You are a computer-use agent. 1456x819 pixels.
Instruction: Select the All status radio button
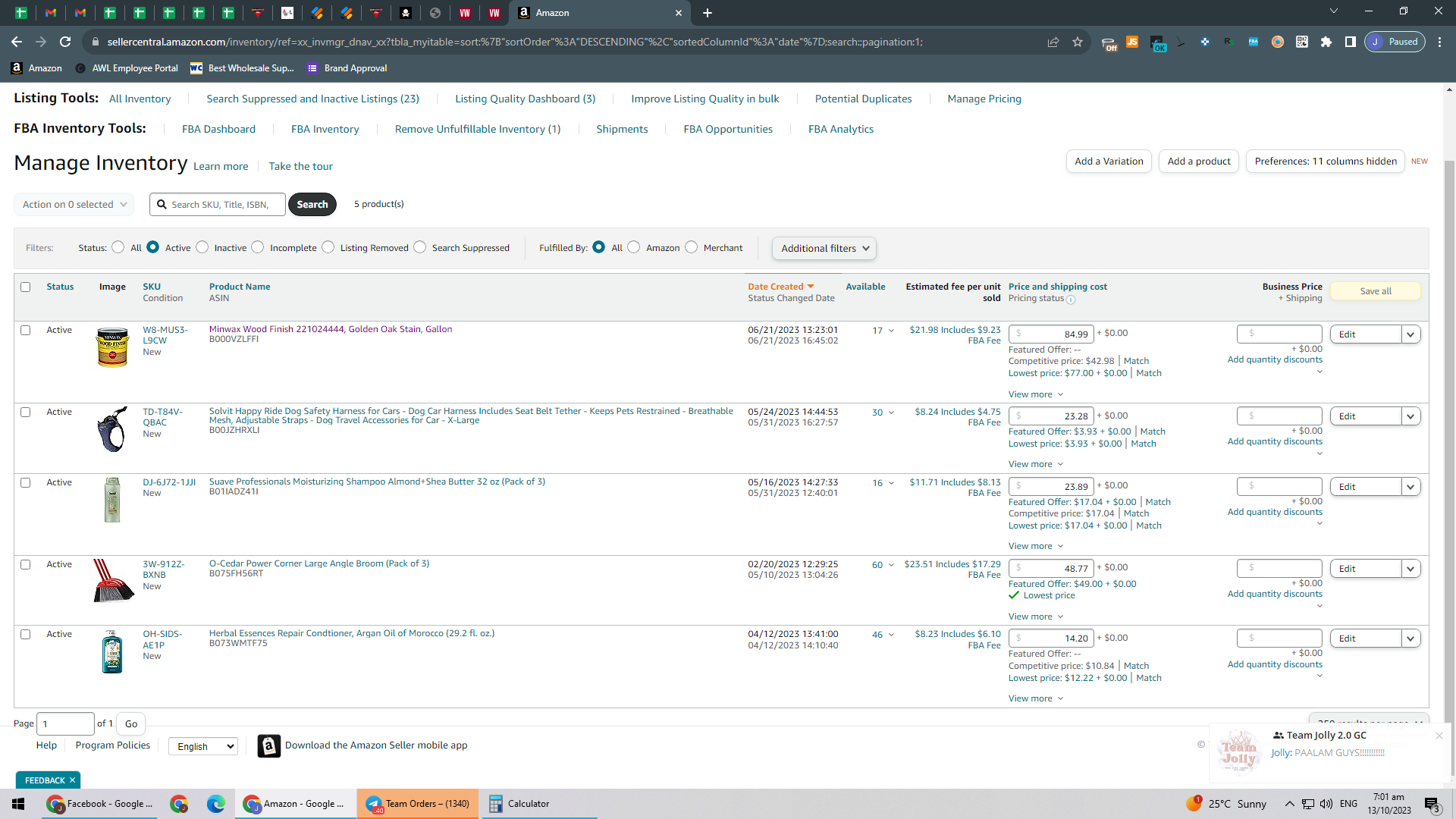click(x=118, y=247)
